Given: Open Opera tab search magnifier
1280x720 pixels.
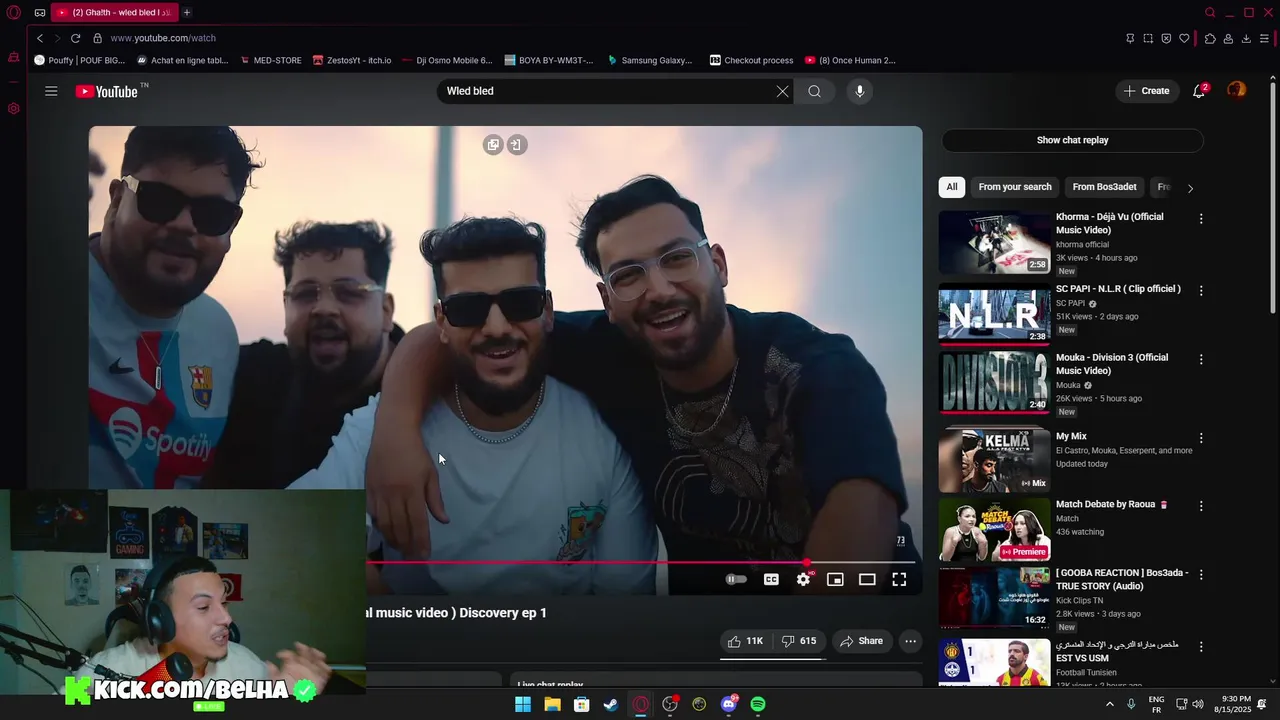Looking at the screenshot, I should coord(1210,12).
